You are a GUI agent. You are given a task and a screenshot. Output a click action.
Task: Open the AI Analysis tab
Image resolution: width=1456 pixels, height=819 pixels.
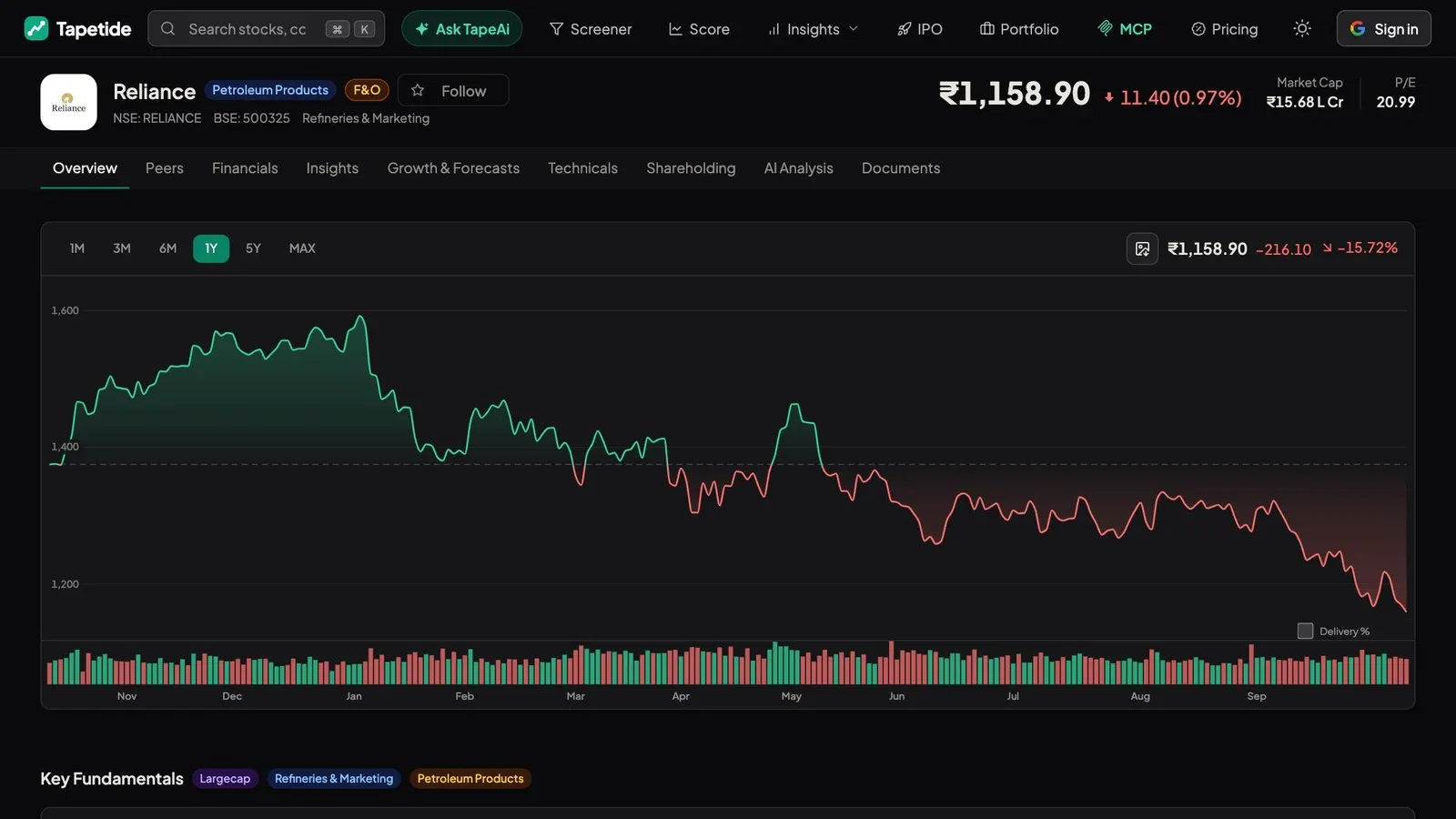[x=798, y=168]
